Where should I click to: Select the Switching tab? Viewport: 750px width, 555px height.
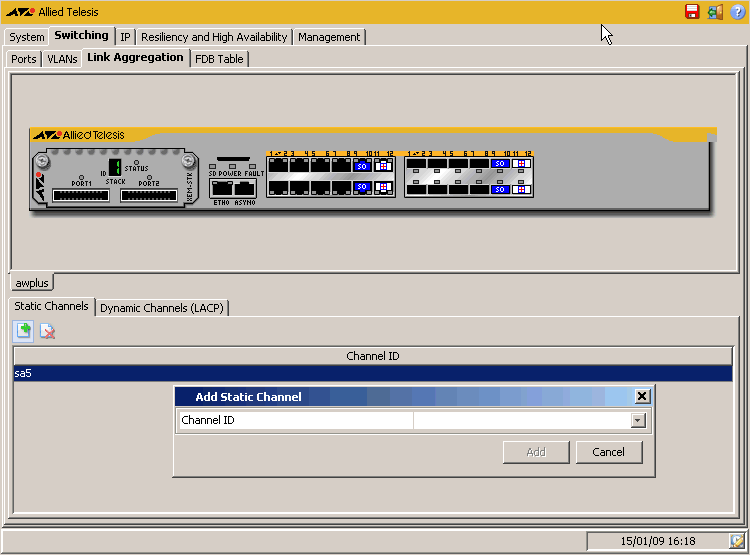pyautogui.click(x=81, y=35)
